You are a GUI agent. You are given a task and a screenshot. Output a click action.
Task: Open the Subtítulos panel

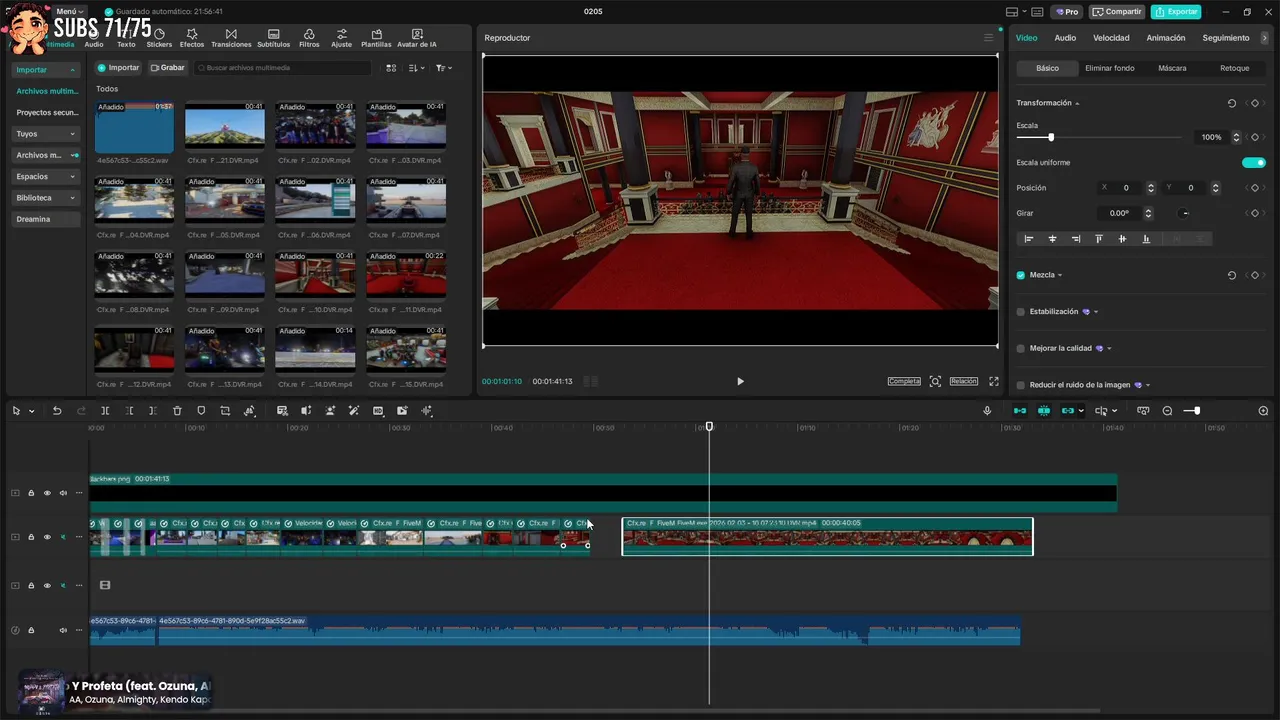pos(273,39)
